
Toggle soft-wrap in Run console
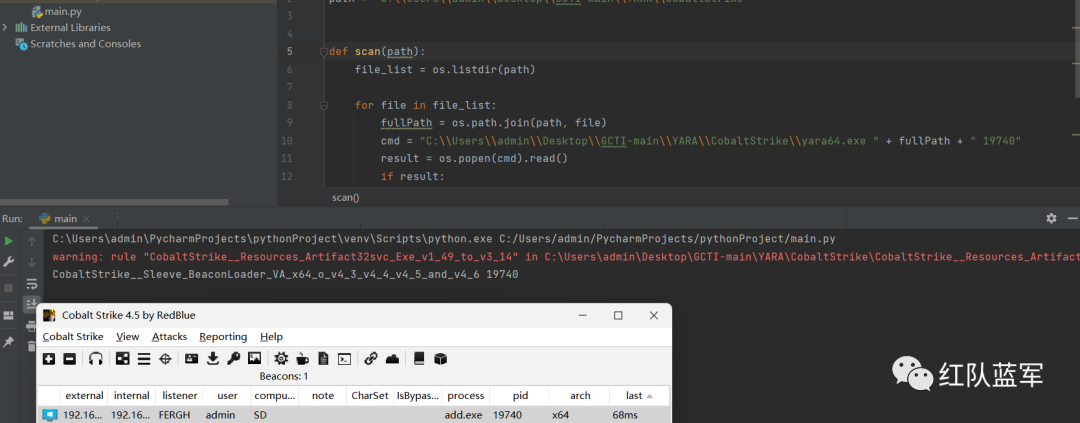click(x=32, y=283)
